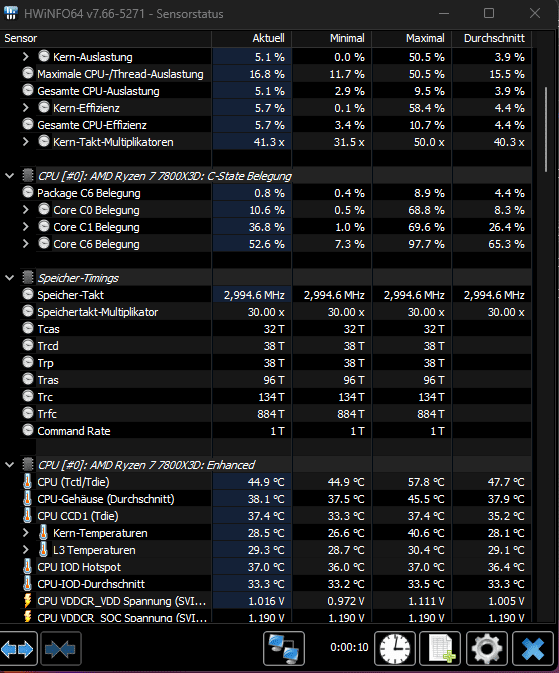Viewport: 559px width, 673px height.
Task: Click the Aktuell column header
Action: (252, 38)
